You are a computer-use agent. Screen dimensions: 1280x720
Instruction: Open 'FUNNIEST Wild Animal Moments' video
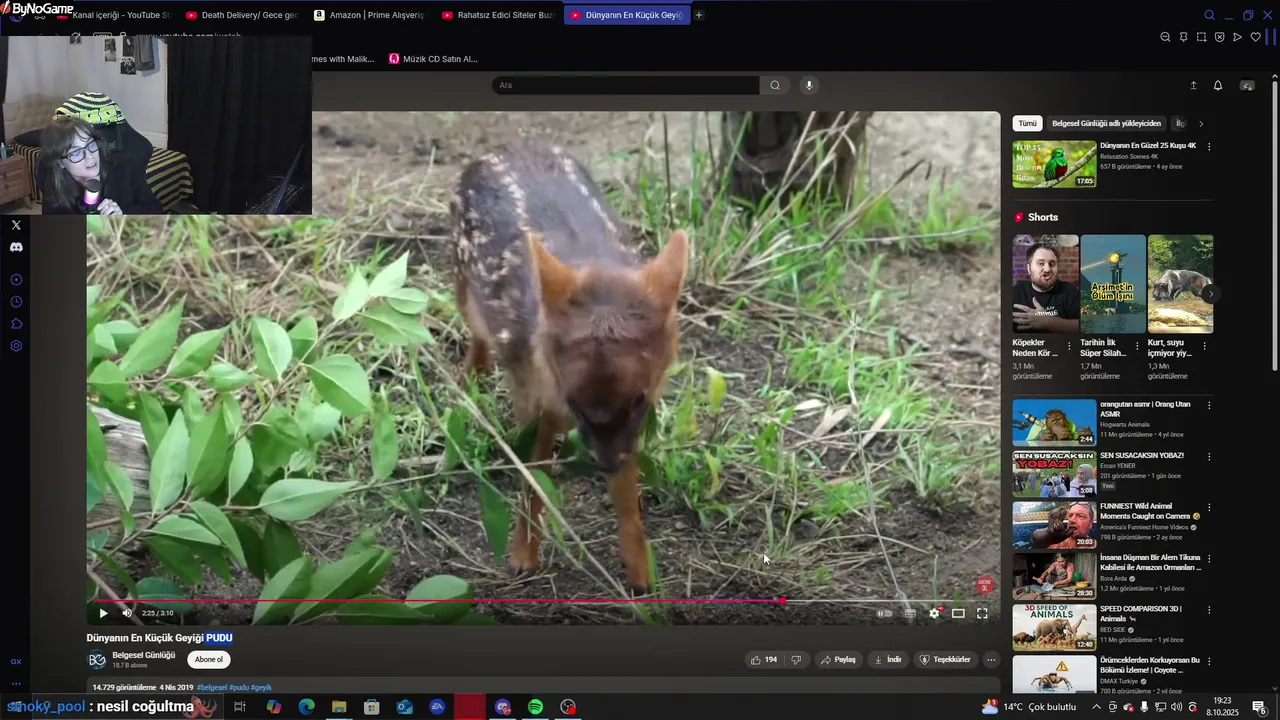pos(1054,525)
